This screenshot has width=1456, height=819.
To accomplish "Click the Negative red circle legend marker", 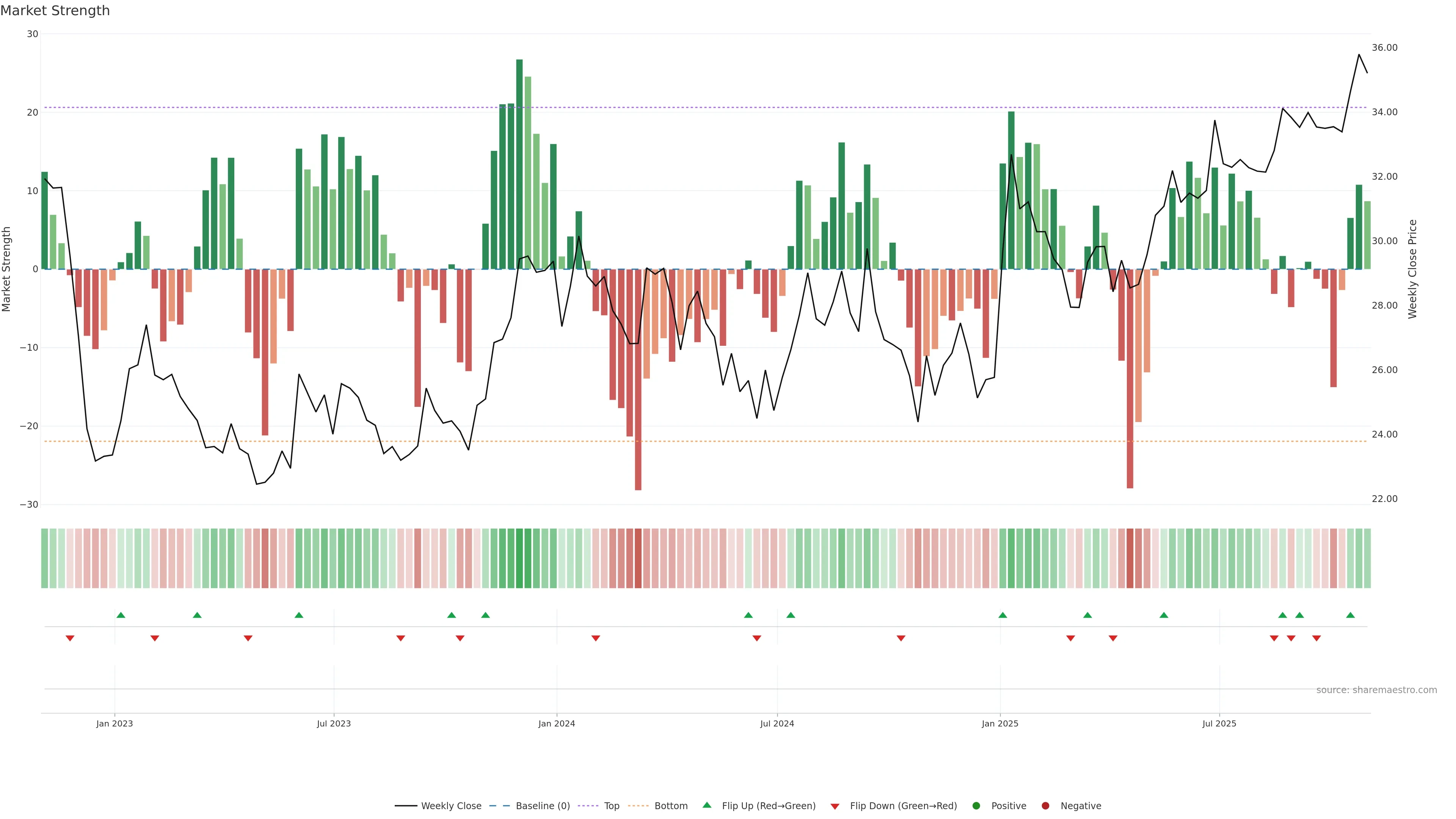I will [x=1045, y=805].
